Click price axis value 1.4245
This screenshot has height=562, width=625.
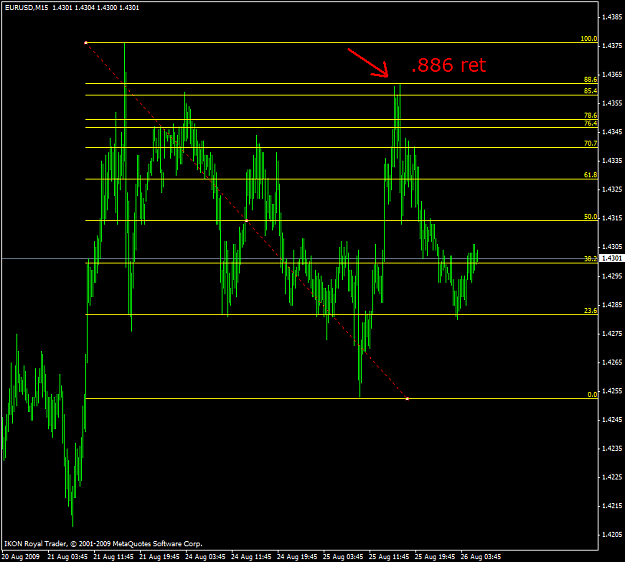(612, 420)
